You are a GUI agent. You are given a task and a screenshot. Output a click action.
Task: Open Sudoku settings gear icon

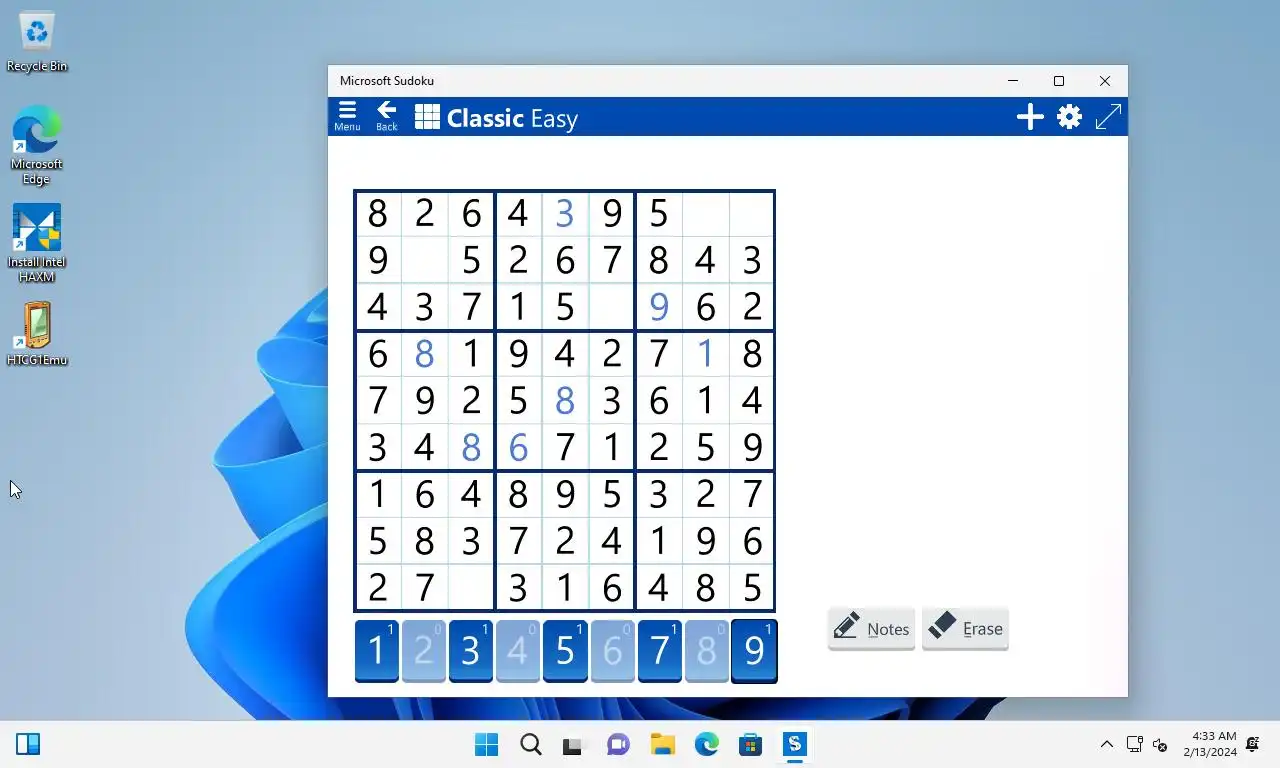1069,117
